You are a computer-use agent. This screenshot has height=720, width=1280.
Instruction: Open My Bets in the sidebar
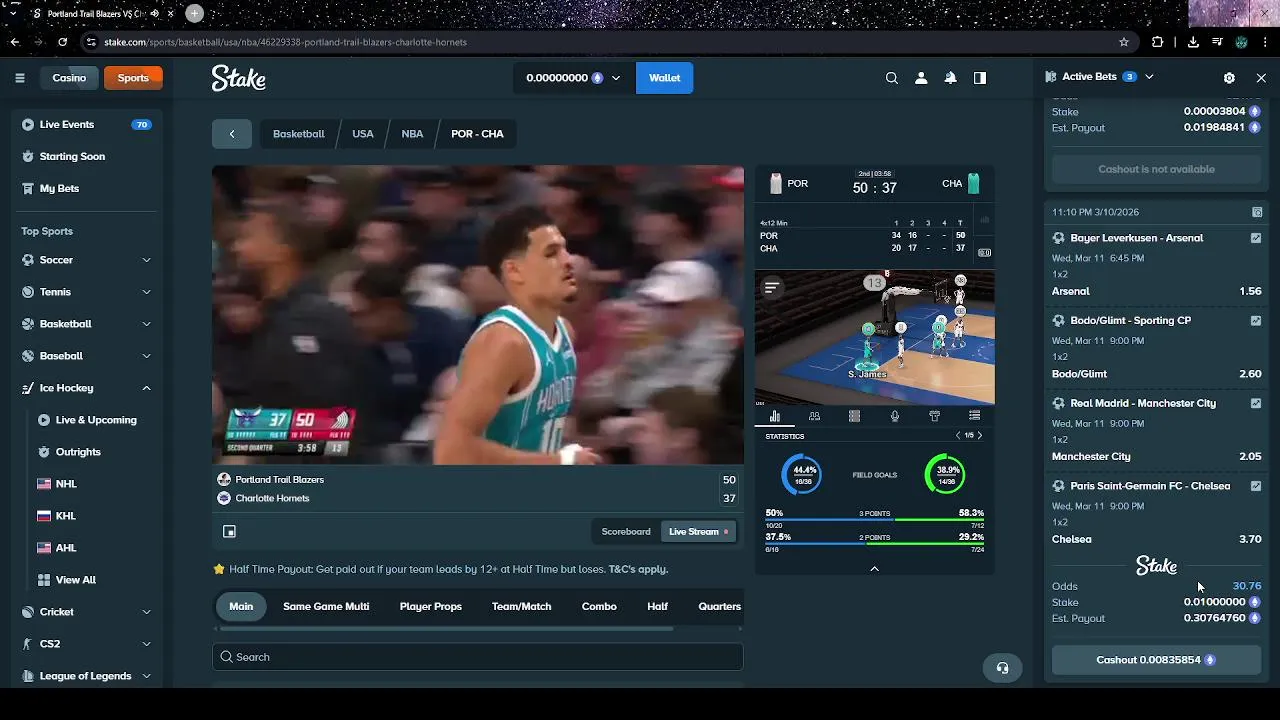pyautogui.click(x=86, y=189)
